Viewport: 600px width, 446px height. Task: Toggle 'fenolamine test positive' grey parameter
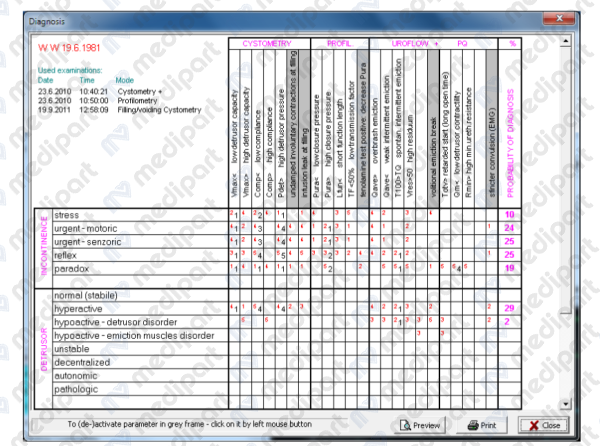[363, 129]
